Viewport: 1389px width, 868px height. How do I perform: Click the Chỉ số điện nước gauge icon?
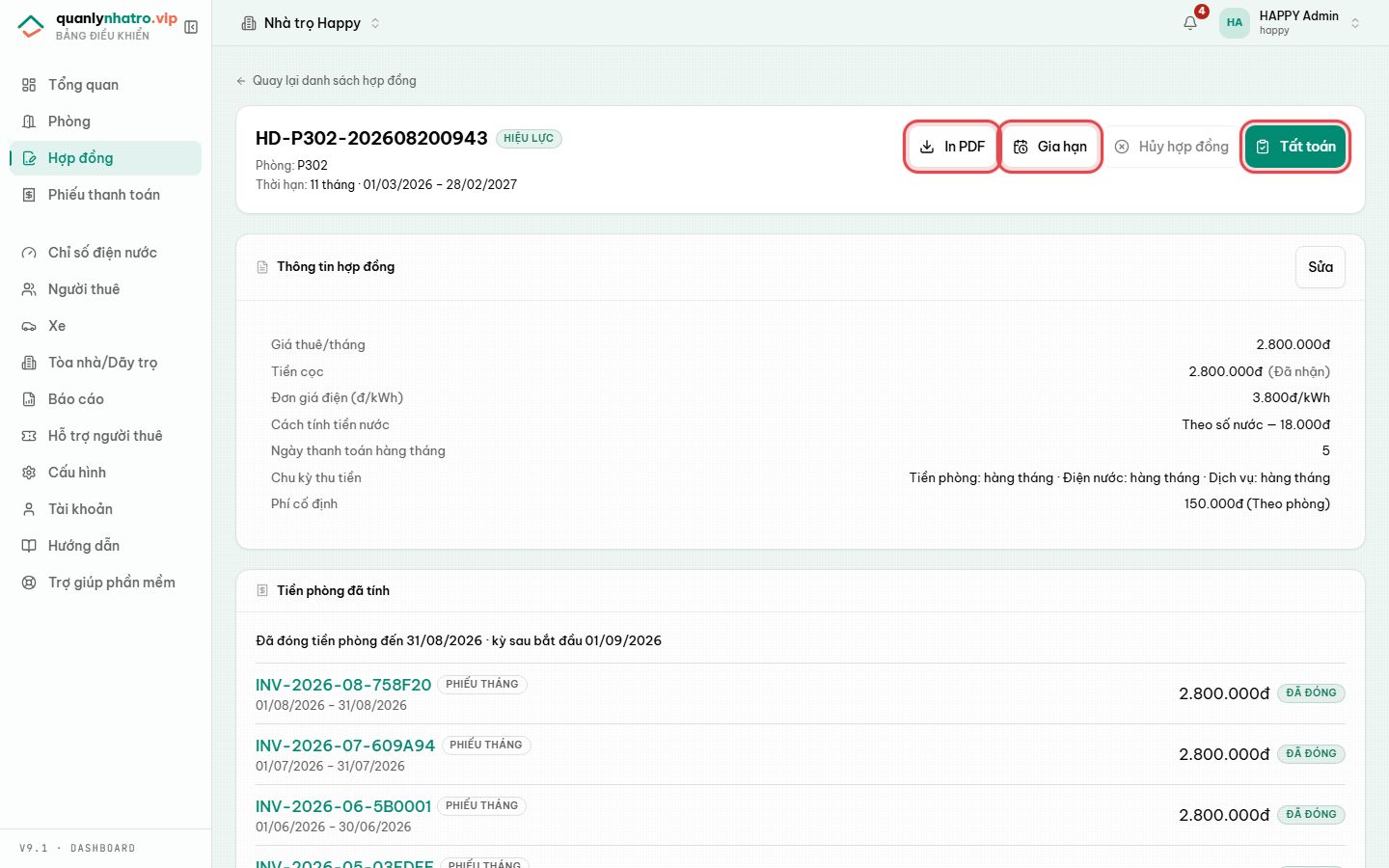(29, 253)
